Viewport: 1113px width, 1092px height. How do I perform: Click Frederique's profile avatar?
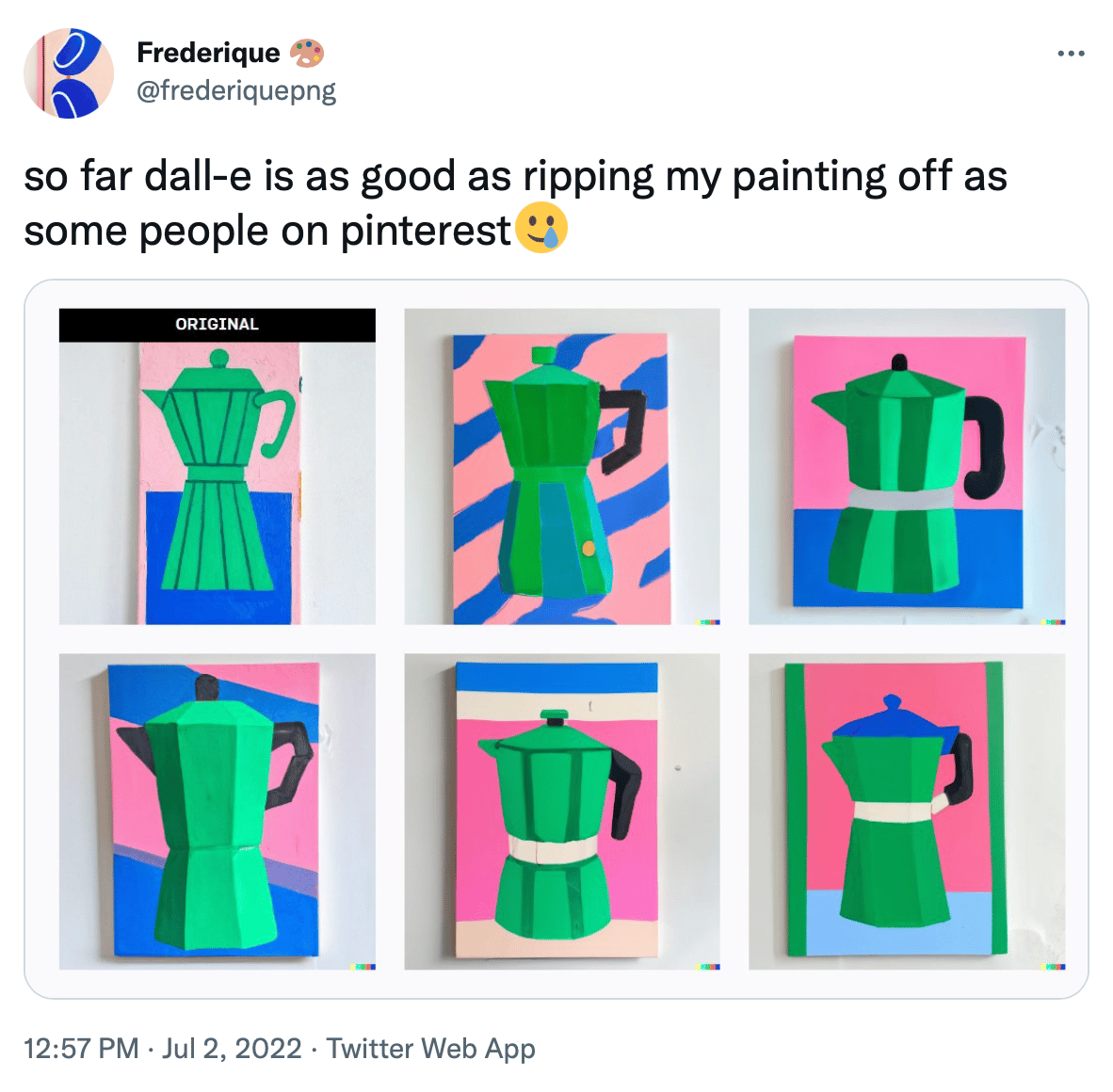(69, 73)
